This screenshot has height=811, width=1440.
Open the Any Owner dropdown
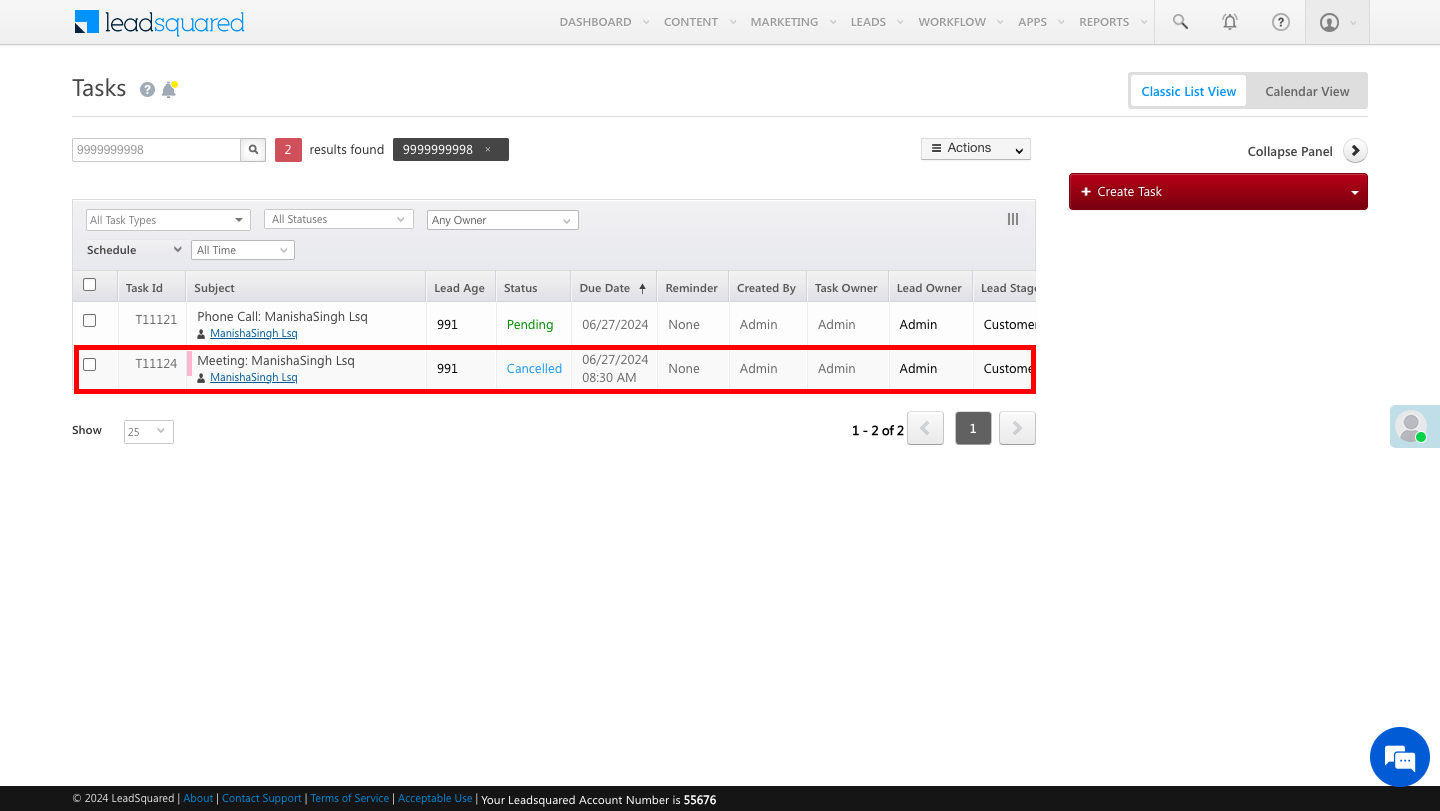pyautogui.click(x=503, y=220)
